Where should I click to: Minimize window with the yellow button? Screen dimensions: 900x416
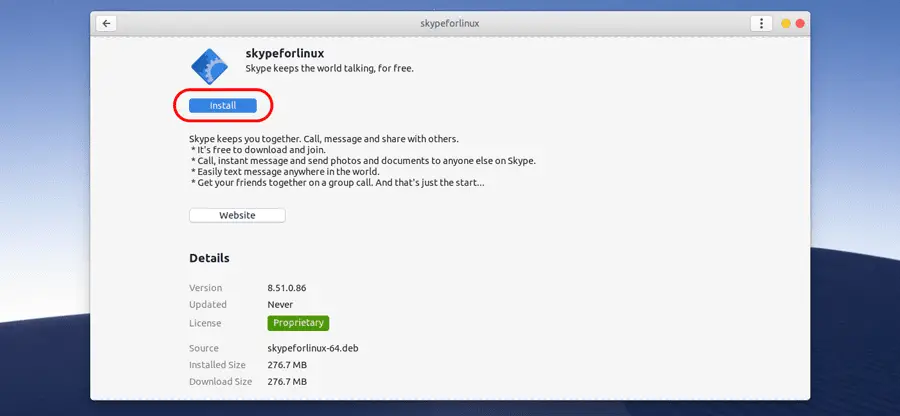click(786, 24)
